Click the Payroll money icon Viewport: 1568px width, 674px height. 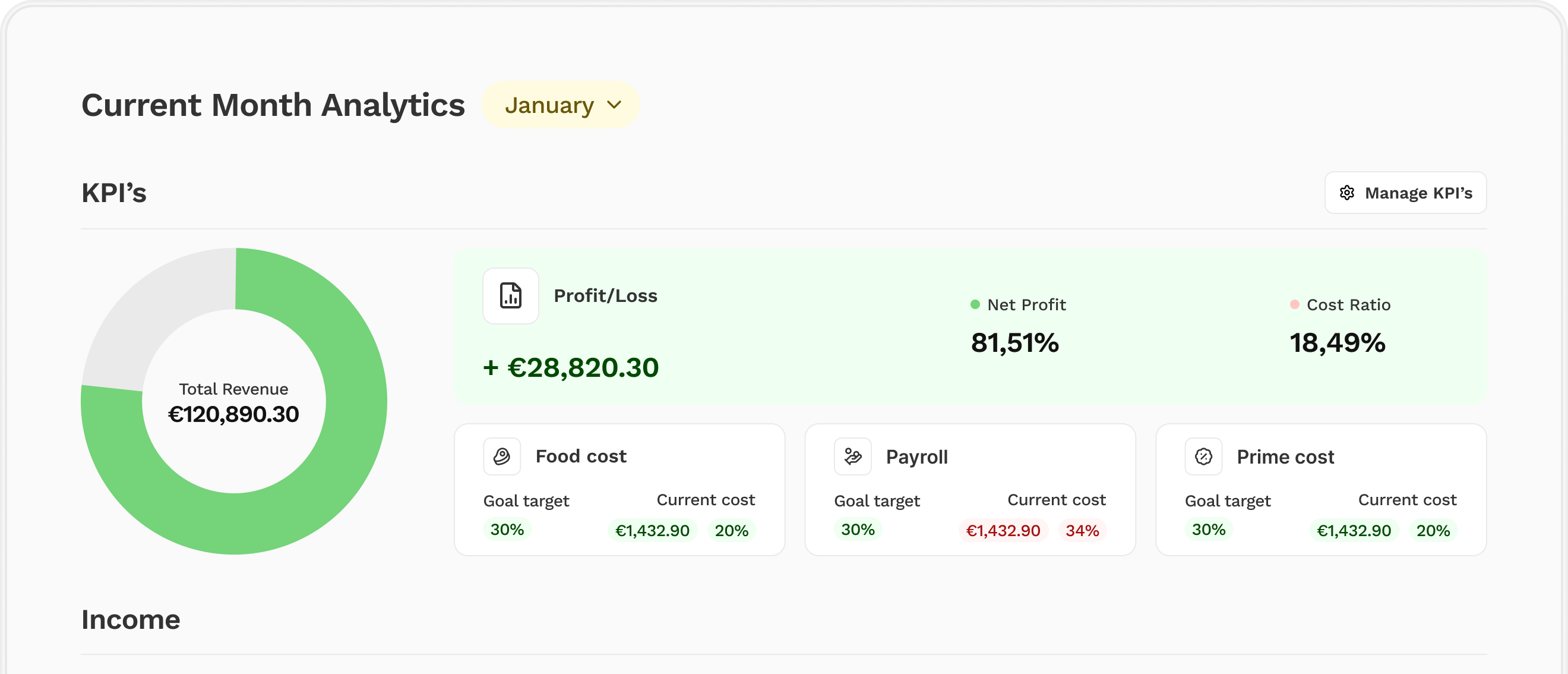(x=853, y=456)
